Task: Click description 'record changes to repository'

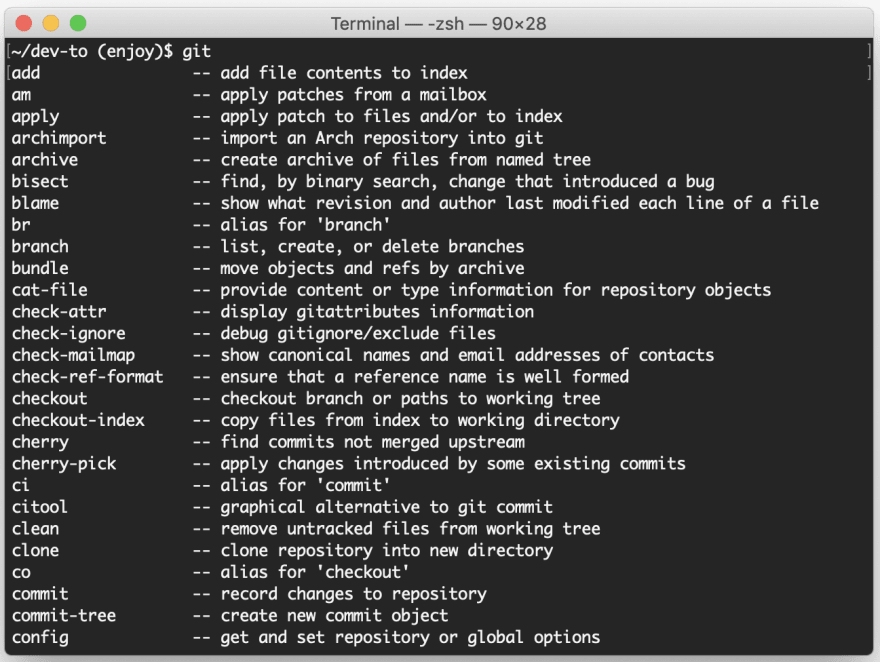Action: (x=353, y=594)
